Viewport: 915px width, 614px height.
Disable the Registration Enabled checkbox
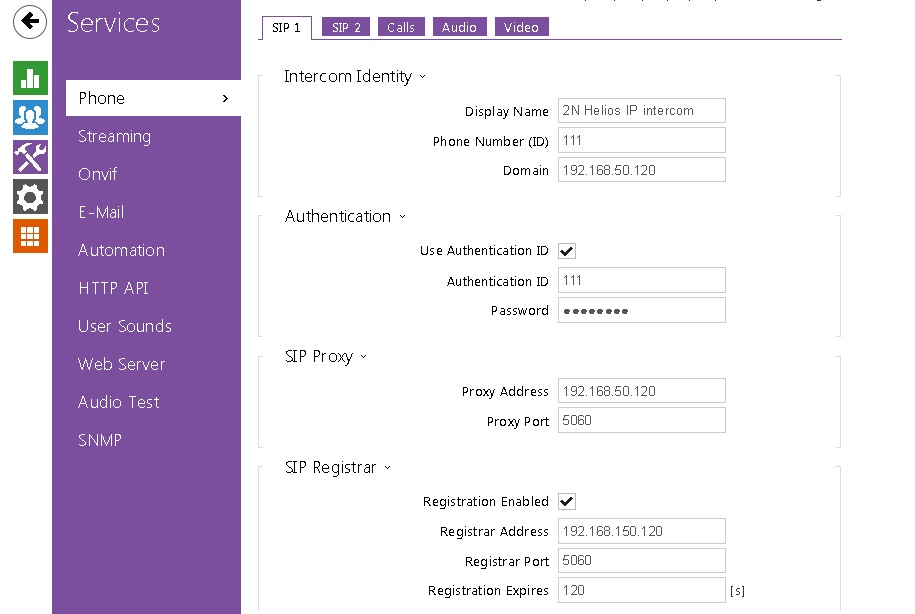click(x=567, y=502)
